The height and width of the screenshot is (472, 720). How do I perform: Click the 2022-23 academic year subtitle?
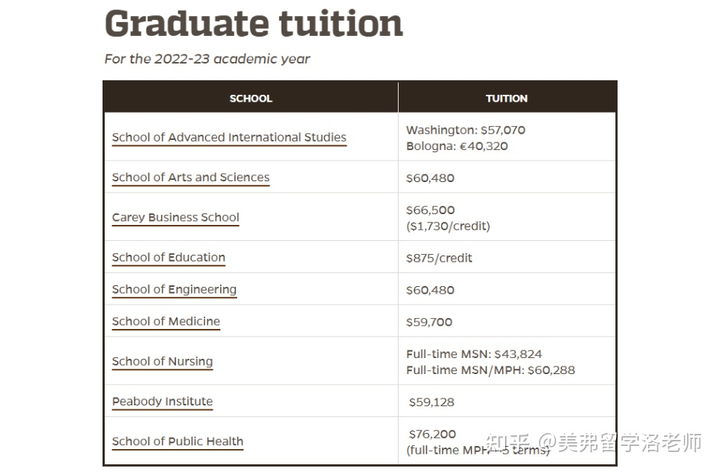(x=207, y=59)
